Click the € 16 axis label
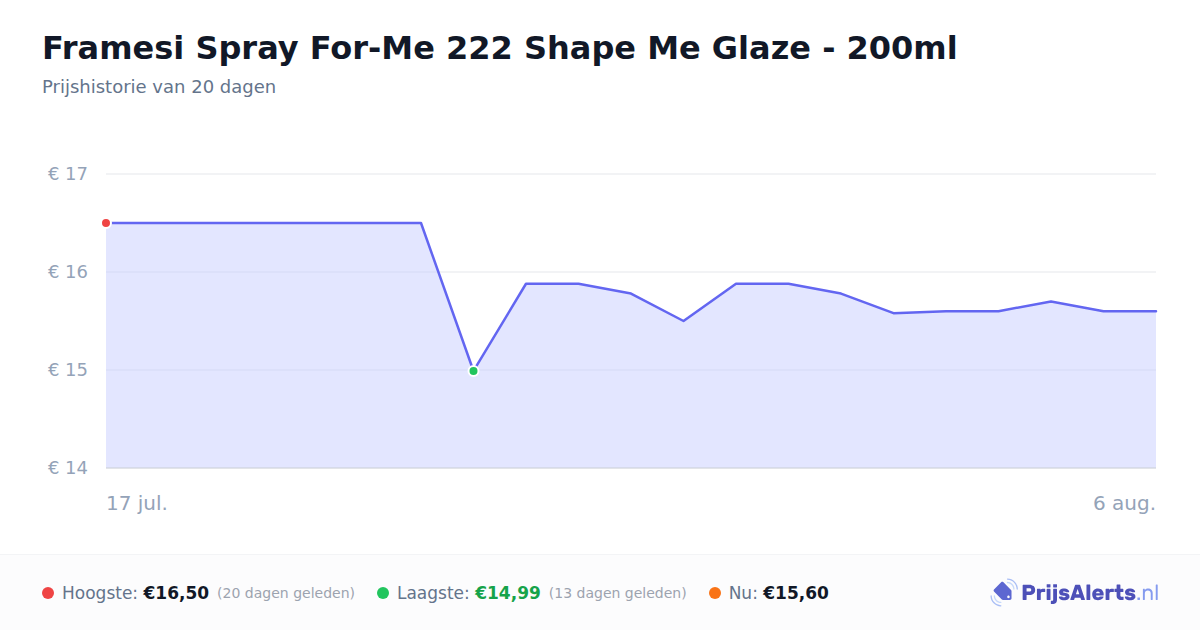Screen dimensions: 1200x630 [68, 272]
